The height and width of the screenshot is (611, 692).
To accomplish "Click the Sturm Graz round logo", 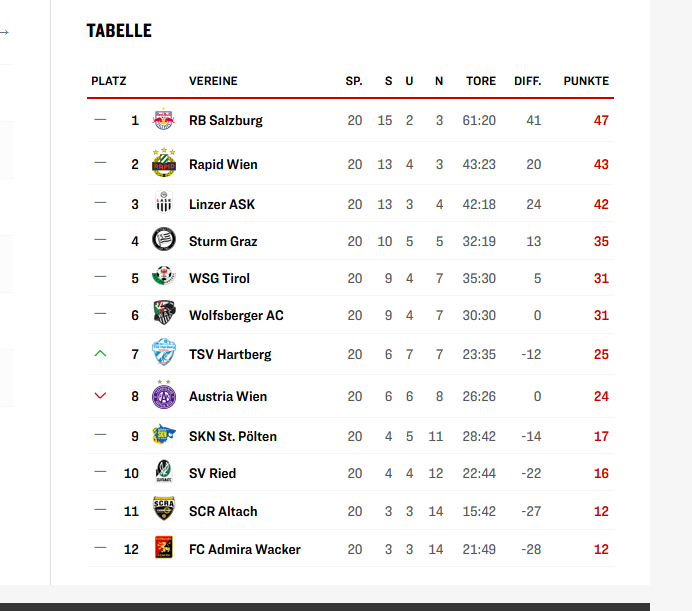I will click(x=164, y=240).
